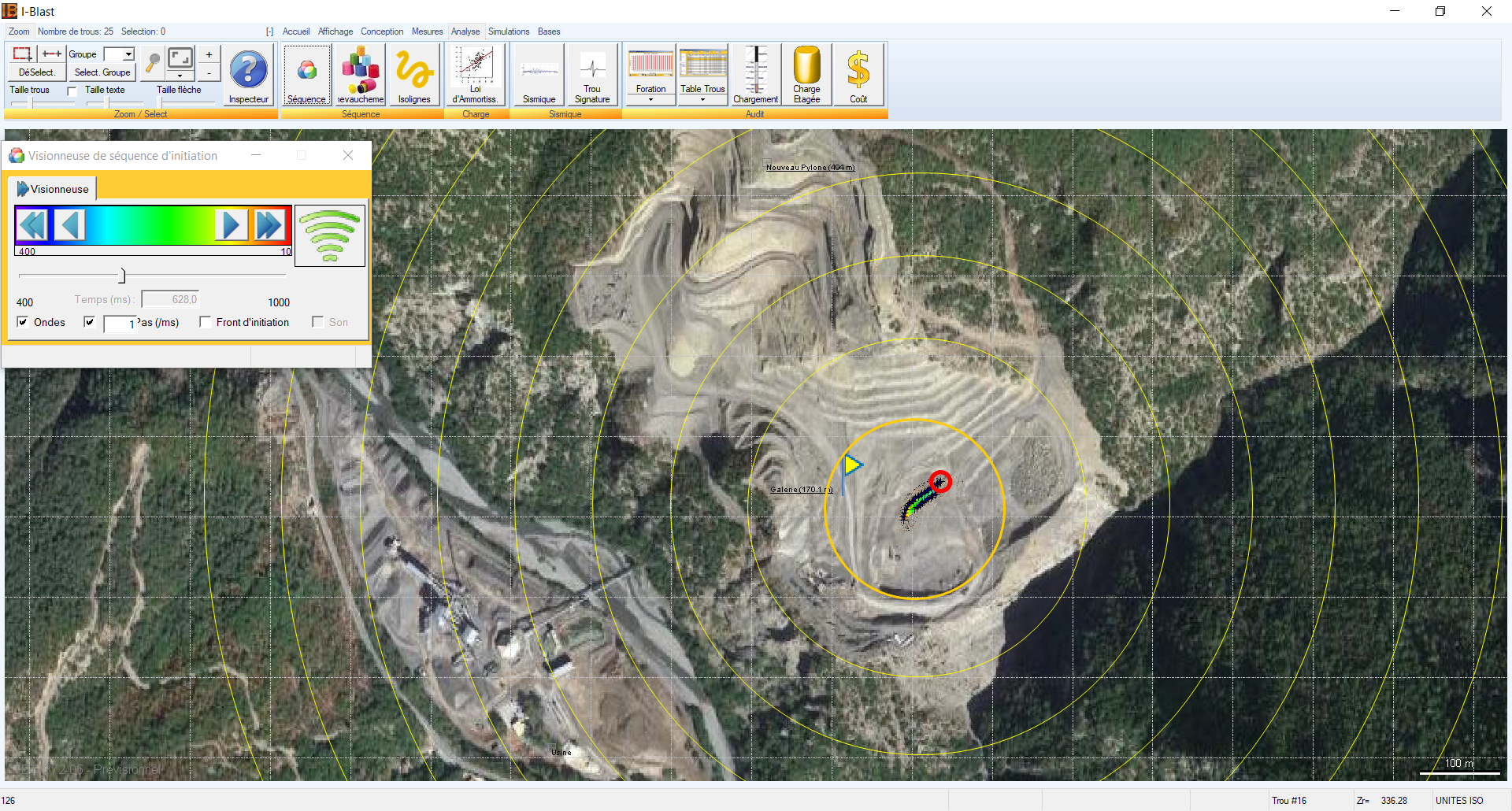Expand the zoom extents dropdown arrow
Image resolution: width=1512 pixels, height=811 pixels.
180,76
